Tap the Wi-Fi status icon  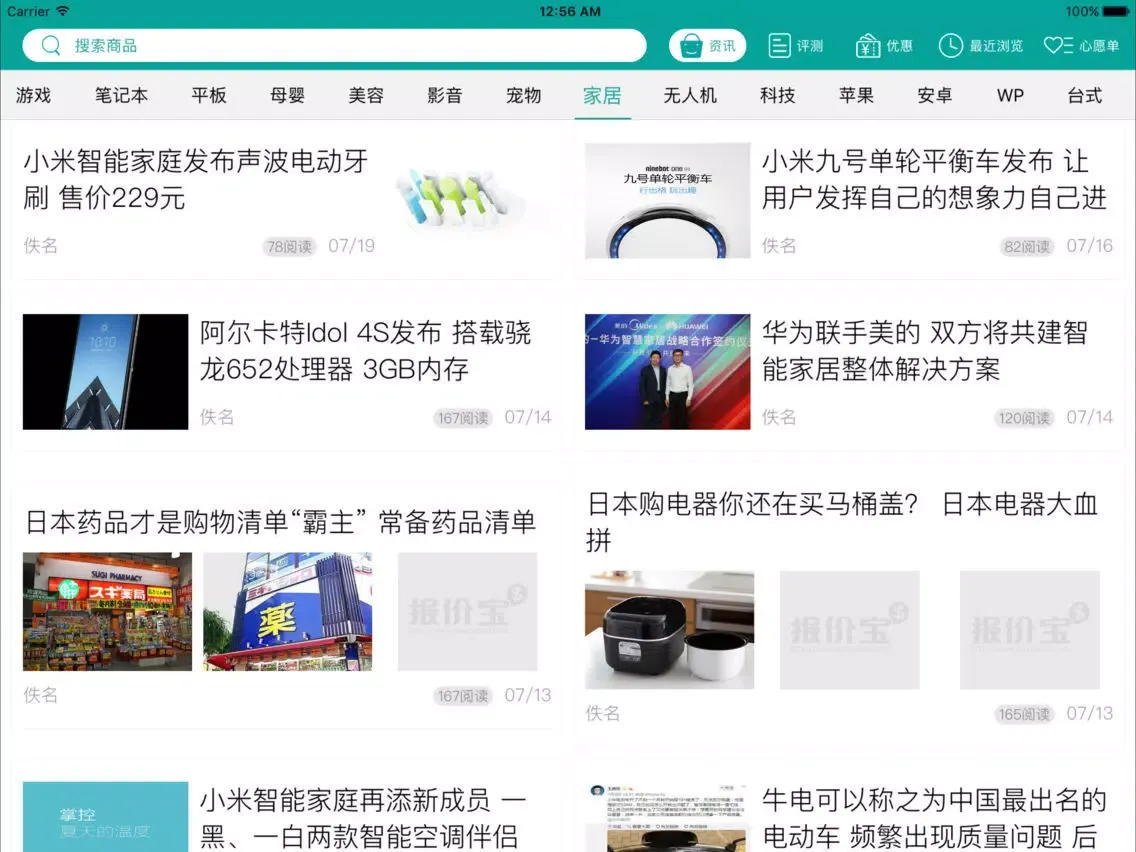click(63, 11)
